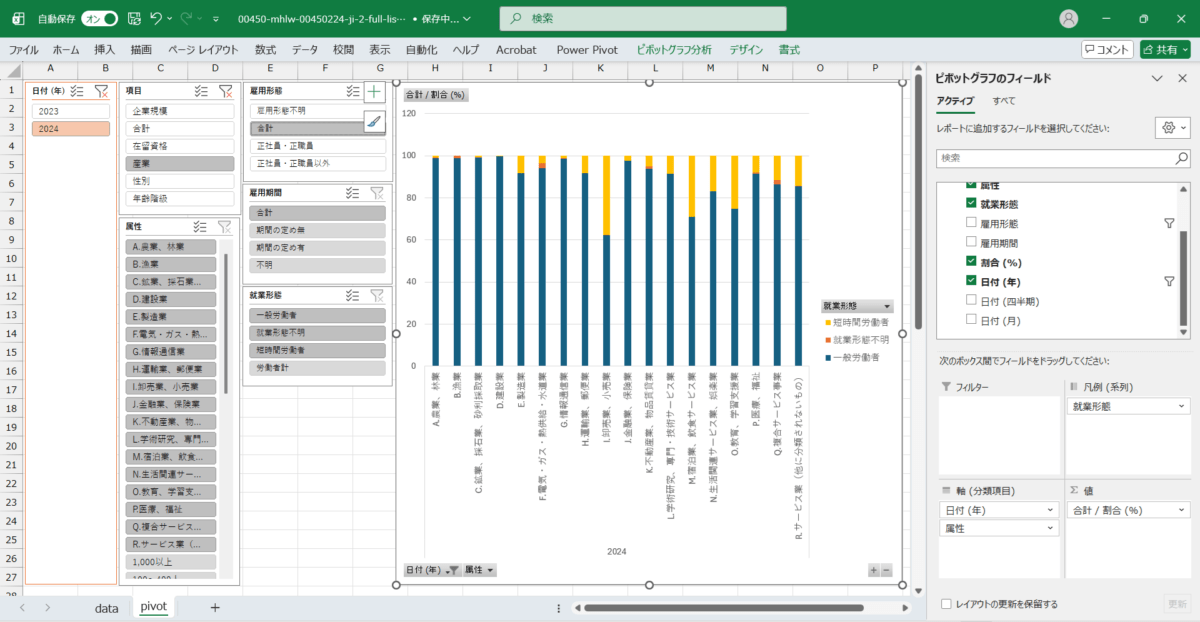Click the chart elements plus button

pos(374,92)
